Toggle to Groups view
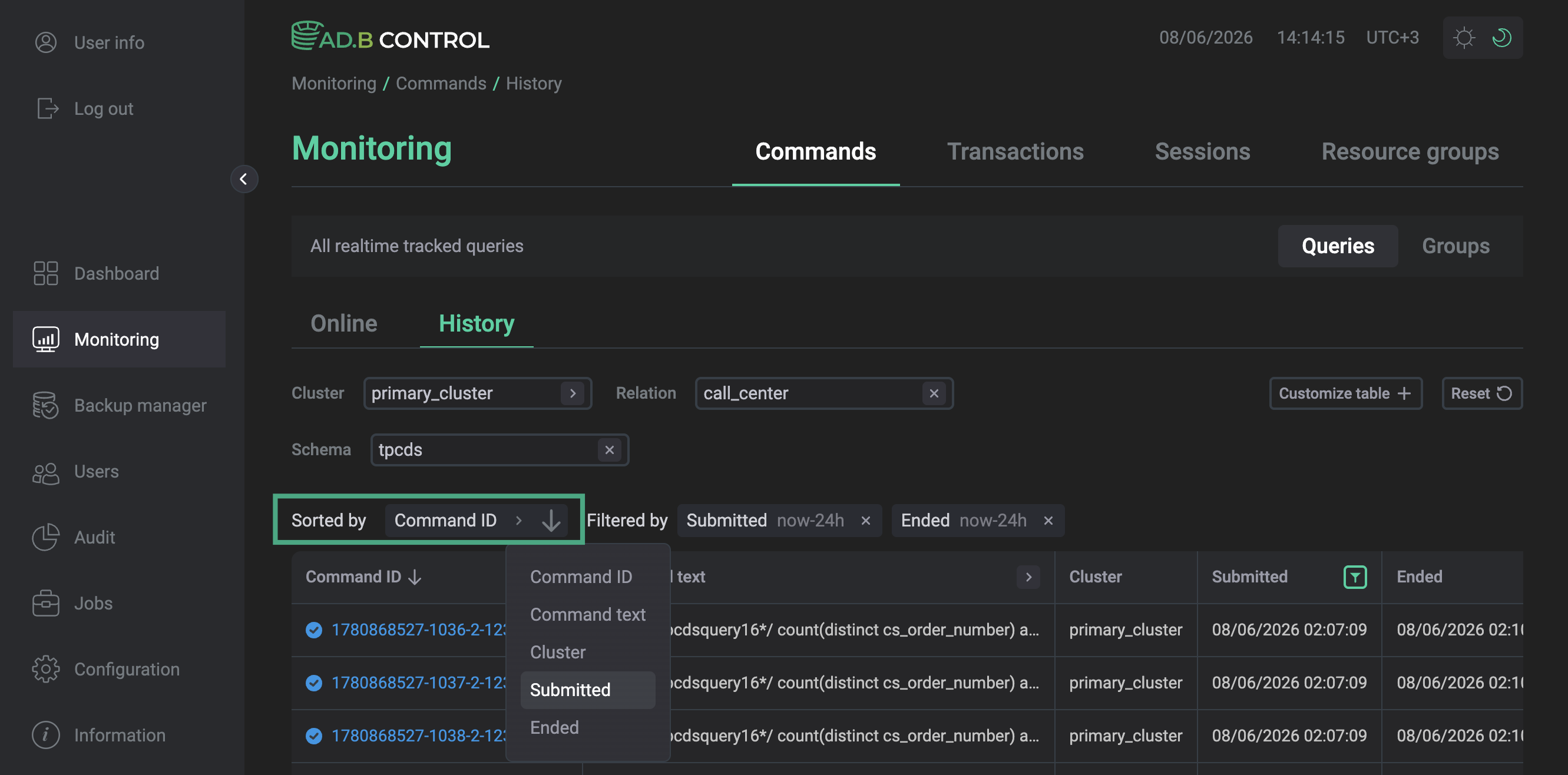 (x=1455, y=246)
